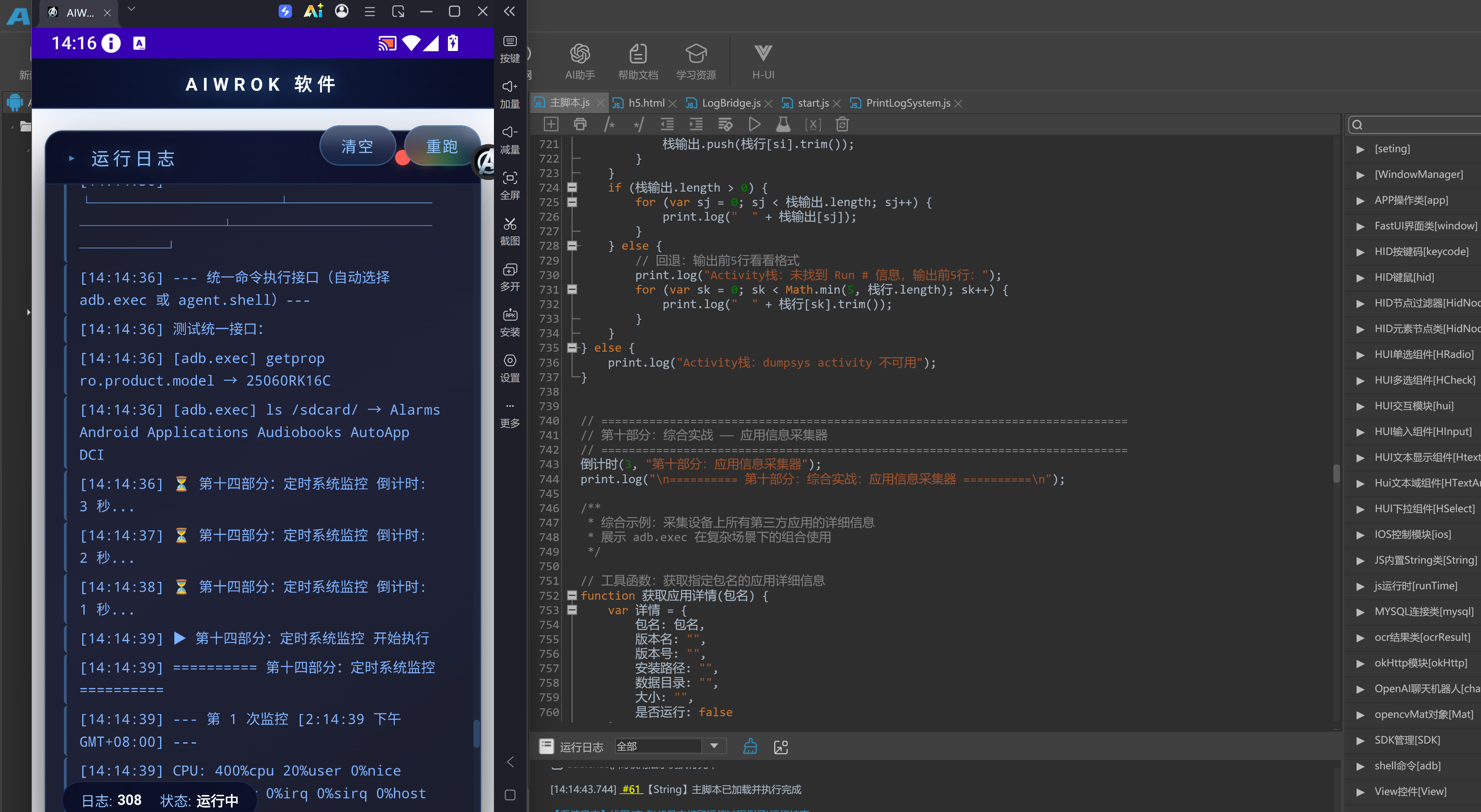Click 安装 to install an APK

click(x=509, y=323)
